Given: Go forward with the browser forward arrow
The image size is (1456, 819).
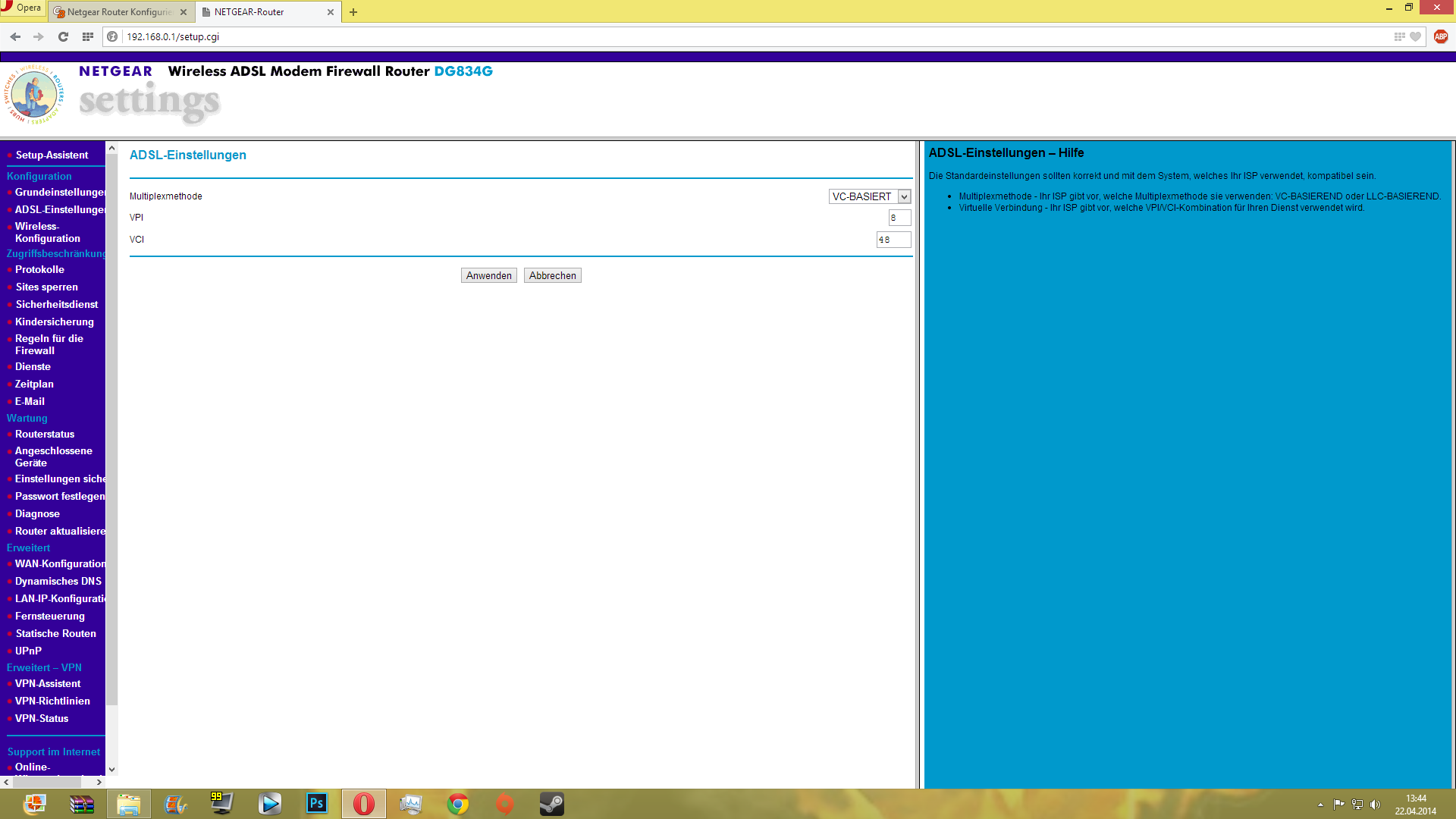Looking at the screenshot, I should (x=39, y=36).
